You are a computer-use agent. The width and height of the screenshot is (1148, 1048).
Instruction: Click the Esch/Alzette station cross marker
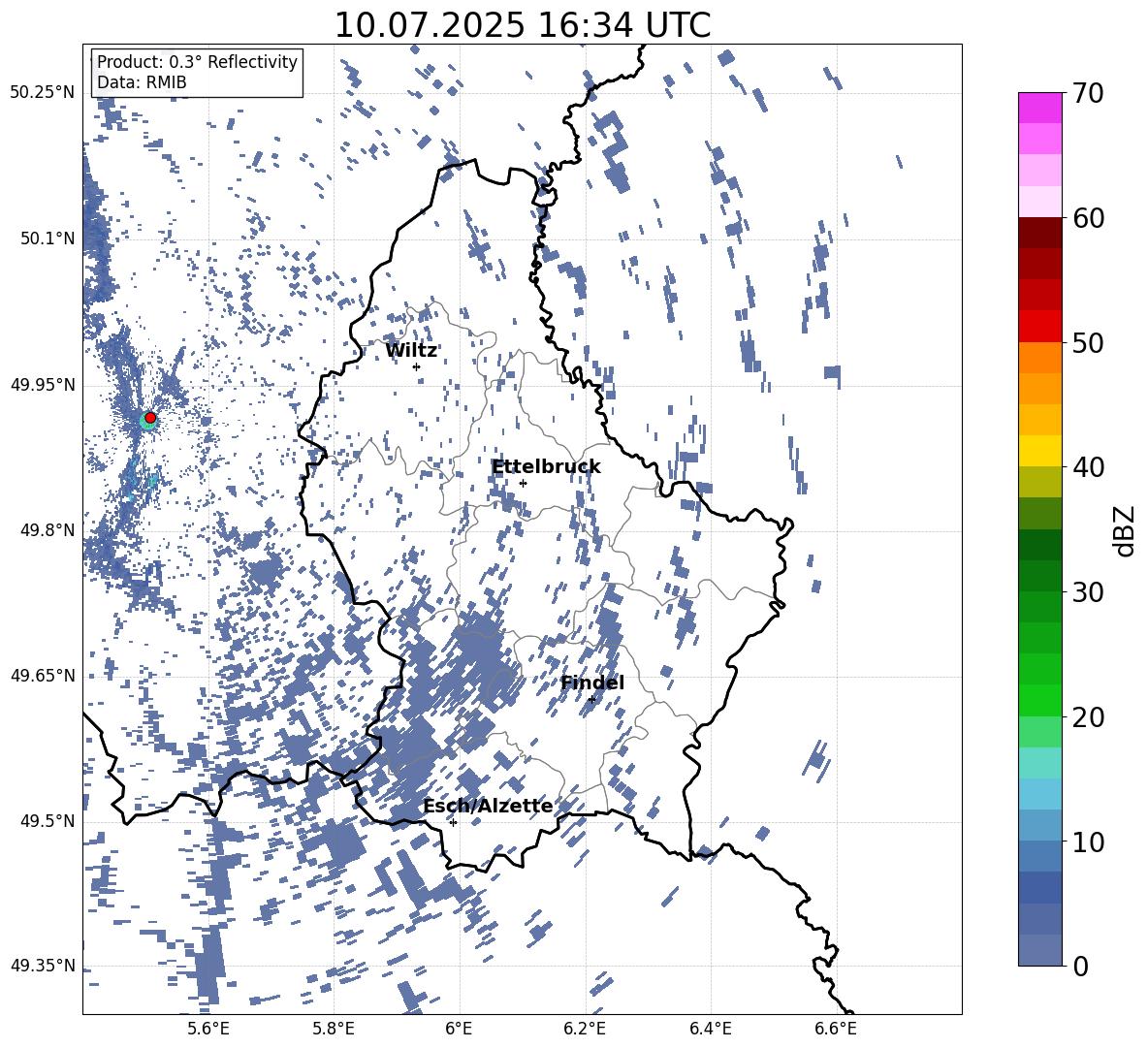click(453, 822)
